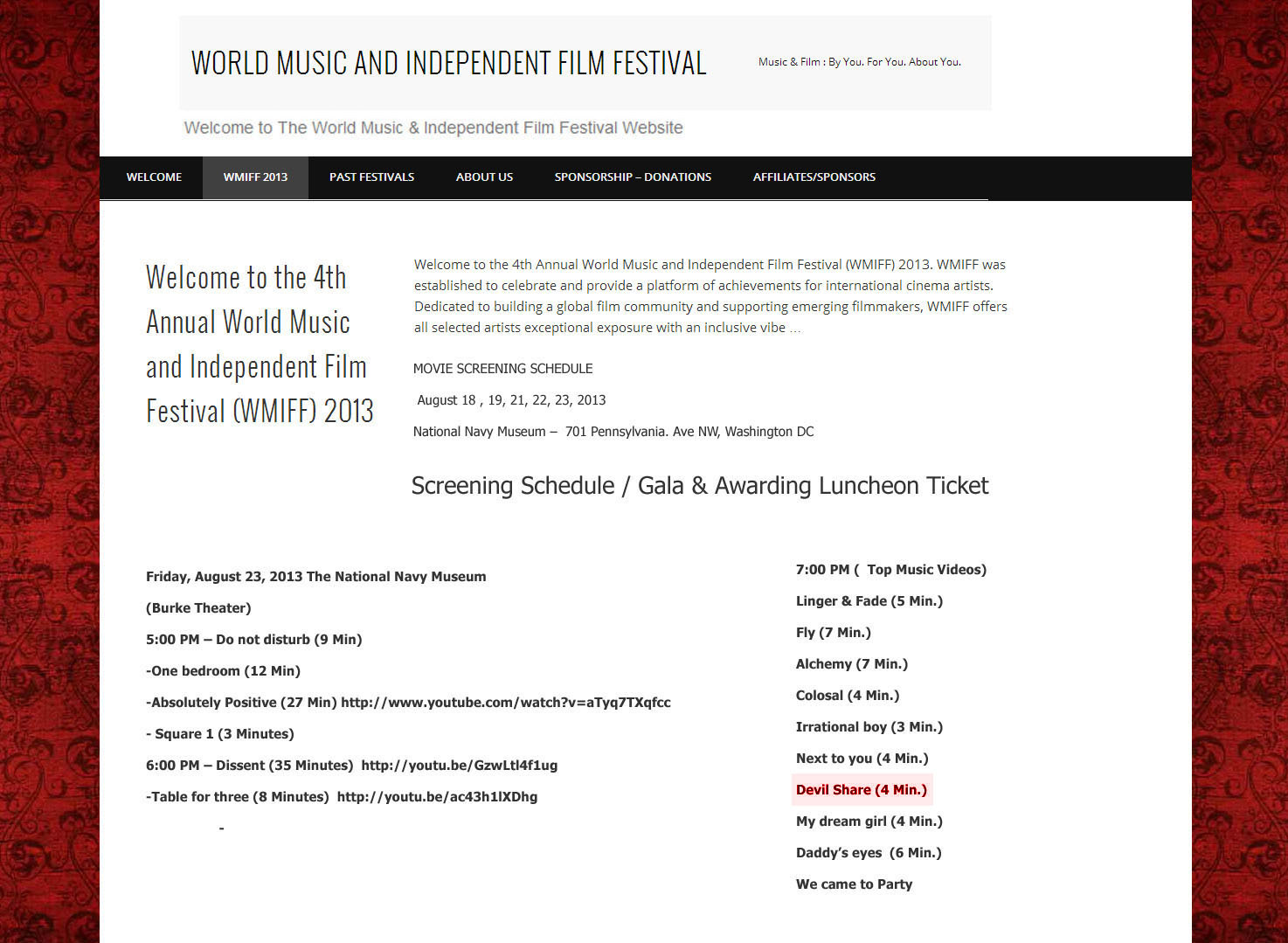This screenshot has height=943, width=1288.
Task: Open the Dissent youtu.be link
Action: coord(459,766)
